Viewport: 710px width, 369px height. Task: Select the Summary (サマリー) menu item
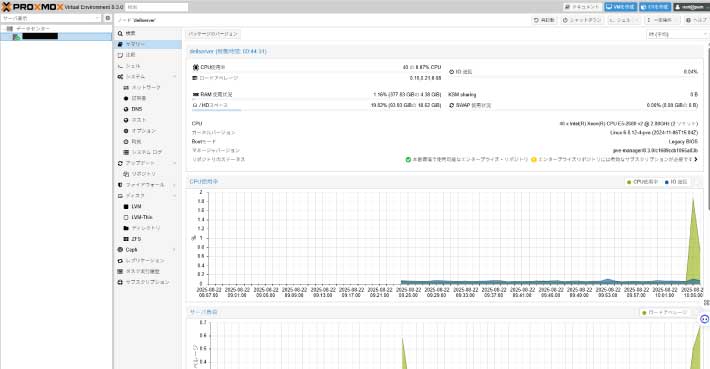[148, 44]
